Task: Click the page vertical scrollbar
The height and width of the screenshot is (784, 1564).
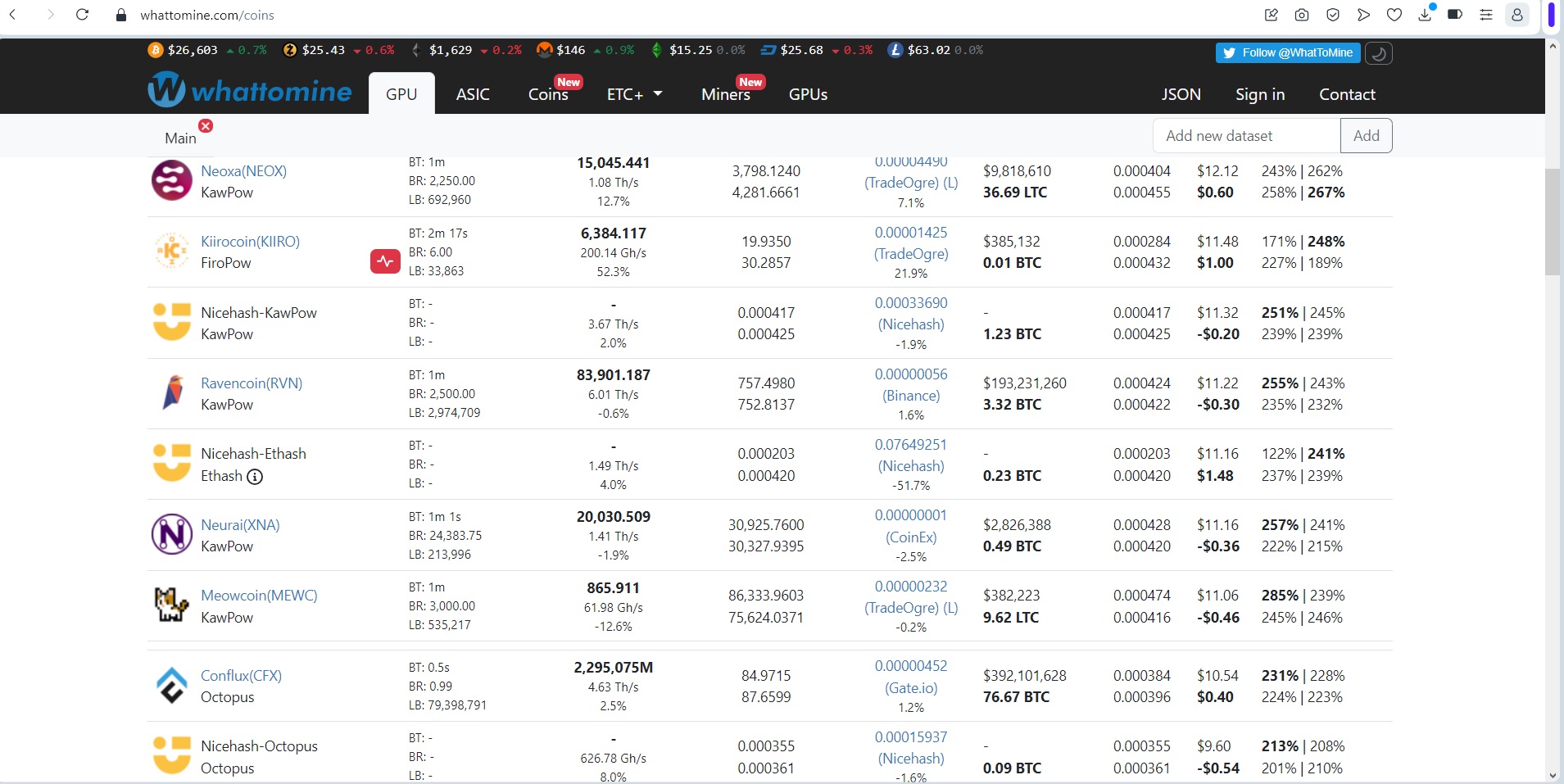Action: (x=1553, y=221)
